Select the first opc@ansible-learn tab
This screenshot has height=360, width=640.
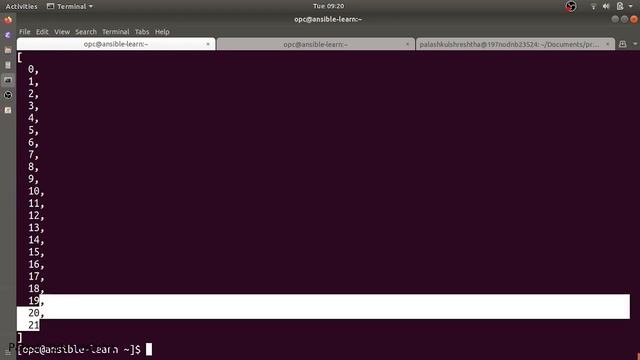pyautogui.click(x=116, y=44)
